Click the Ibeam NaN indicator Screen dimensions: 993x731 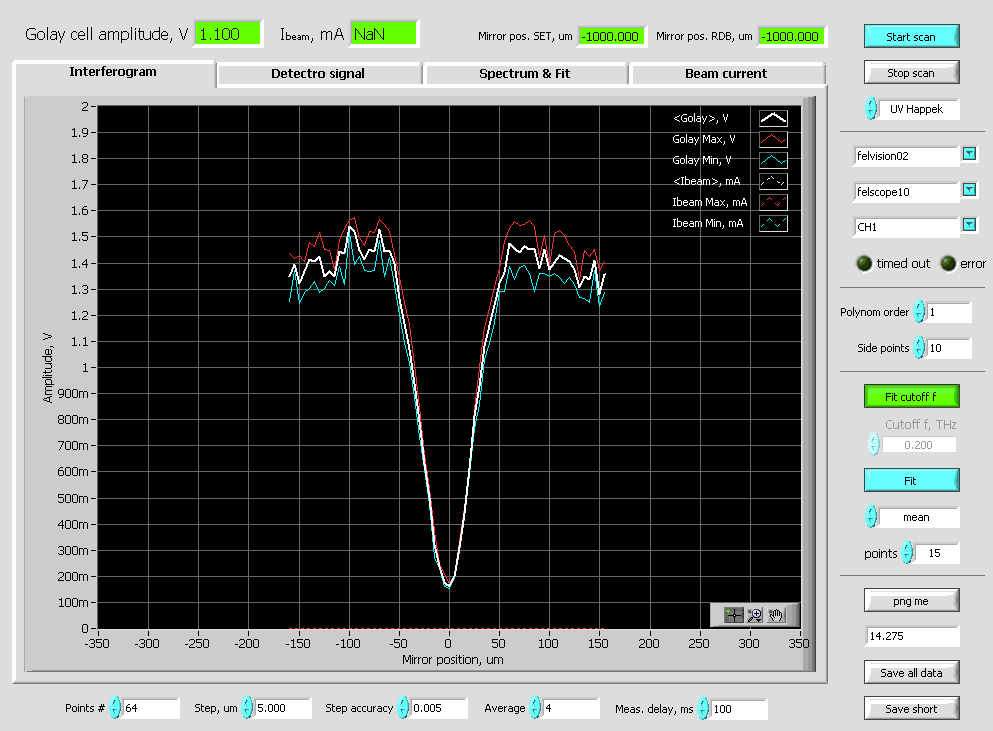point(384,34)
